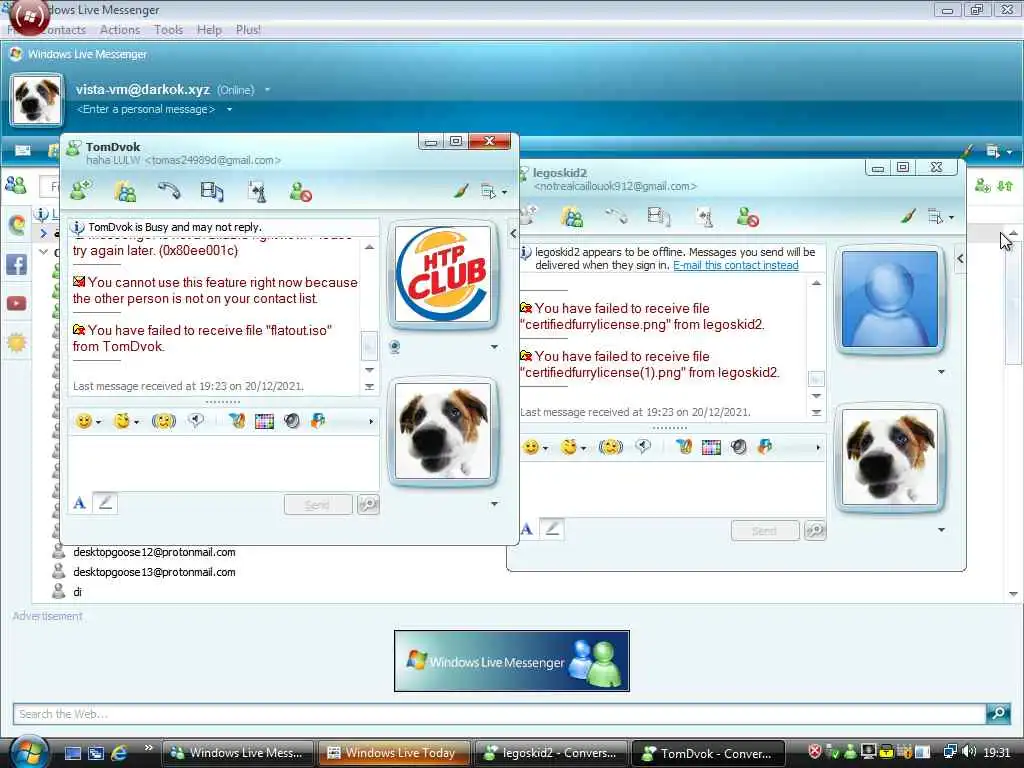
Task: Open color scheme paintbrush in TomDvok window
Action: coord(461,191)
